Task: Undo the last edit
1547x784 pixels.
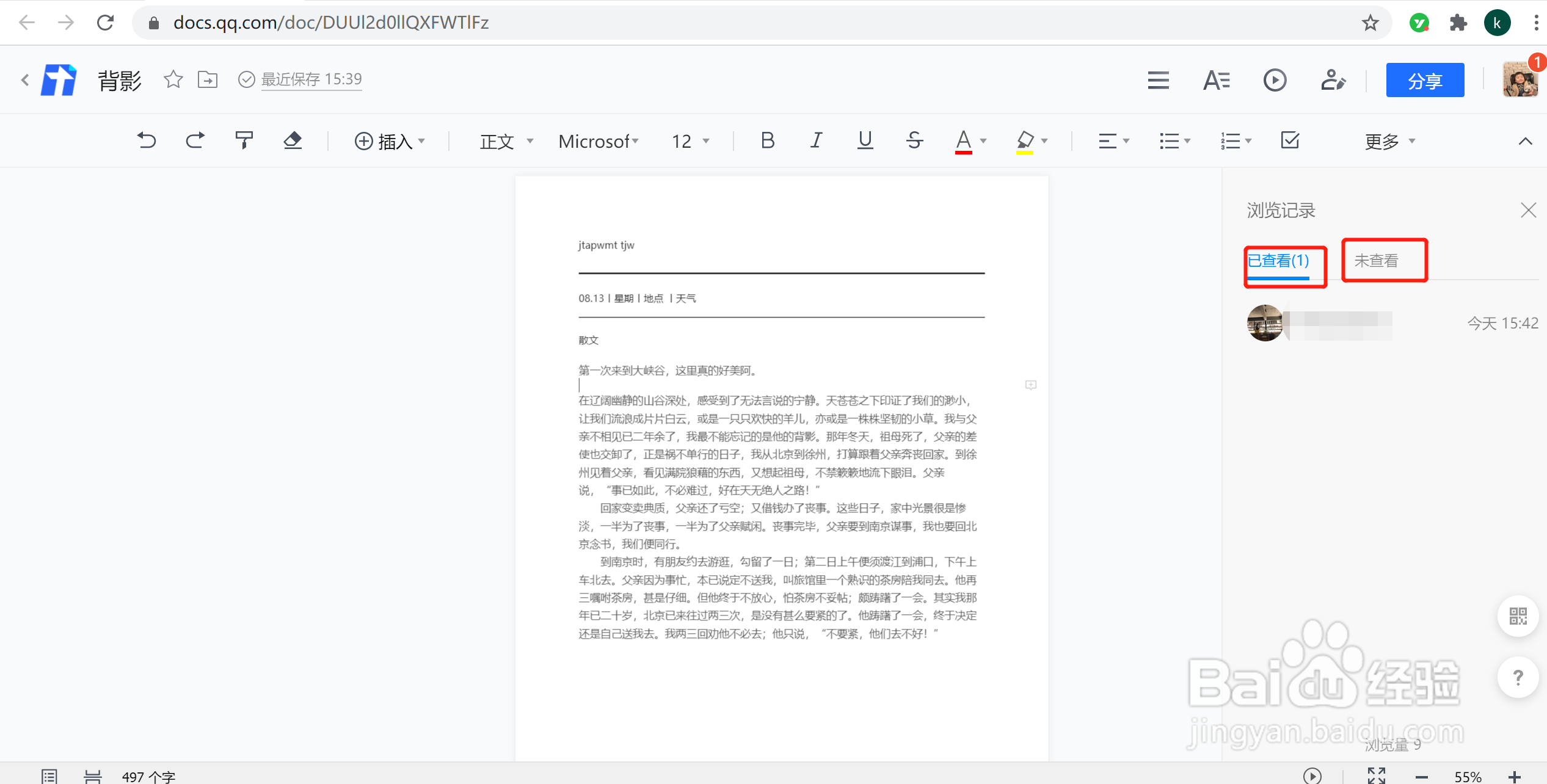Action: point(147,140)
